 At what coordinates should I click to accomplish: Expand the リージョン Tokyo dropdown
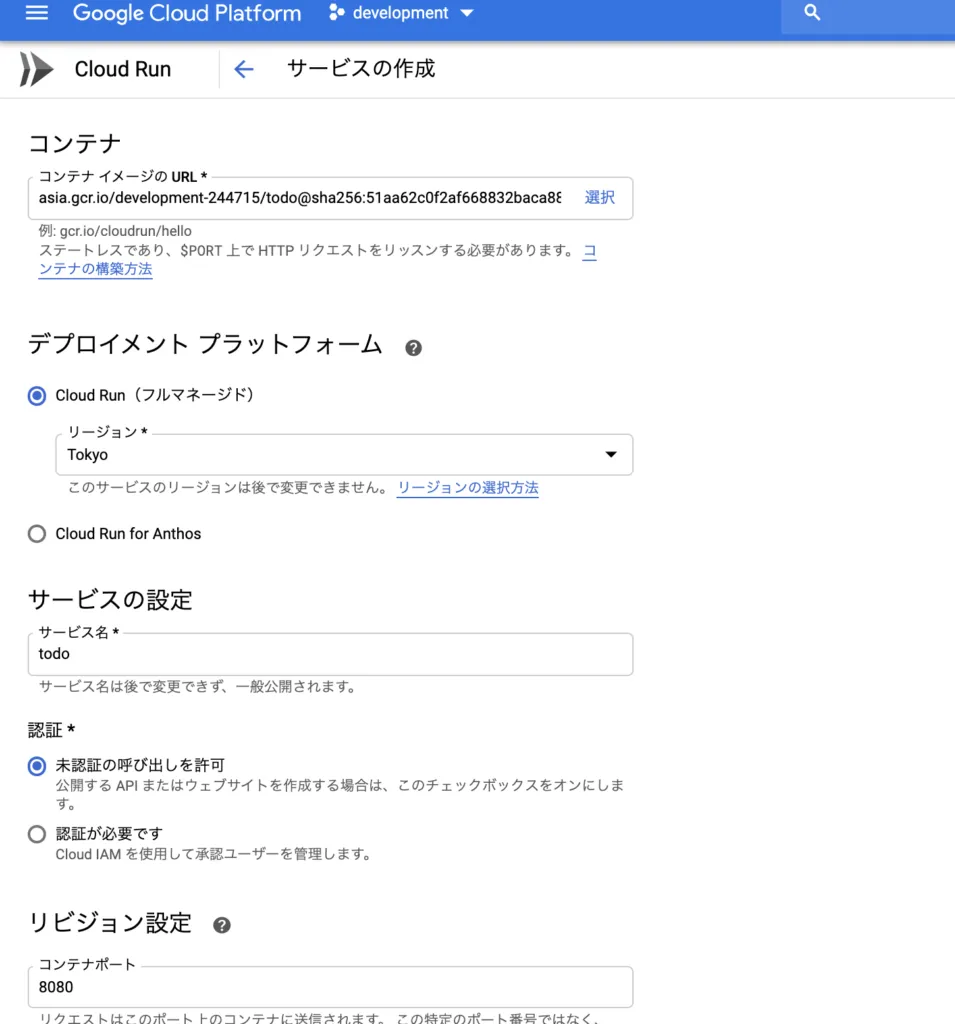point(344,455)
